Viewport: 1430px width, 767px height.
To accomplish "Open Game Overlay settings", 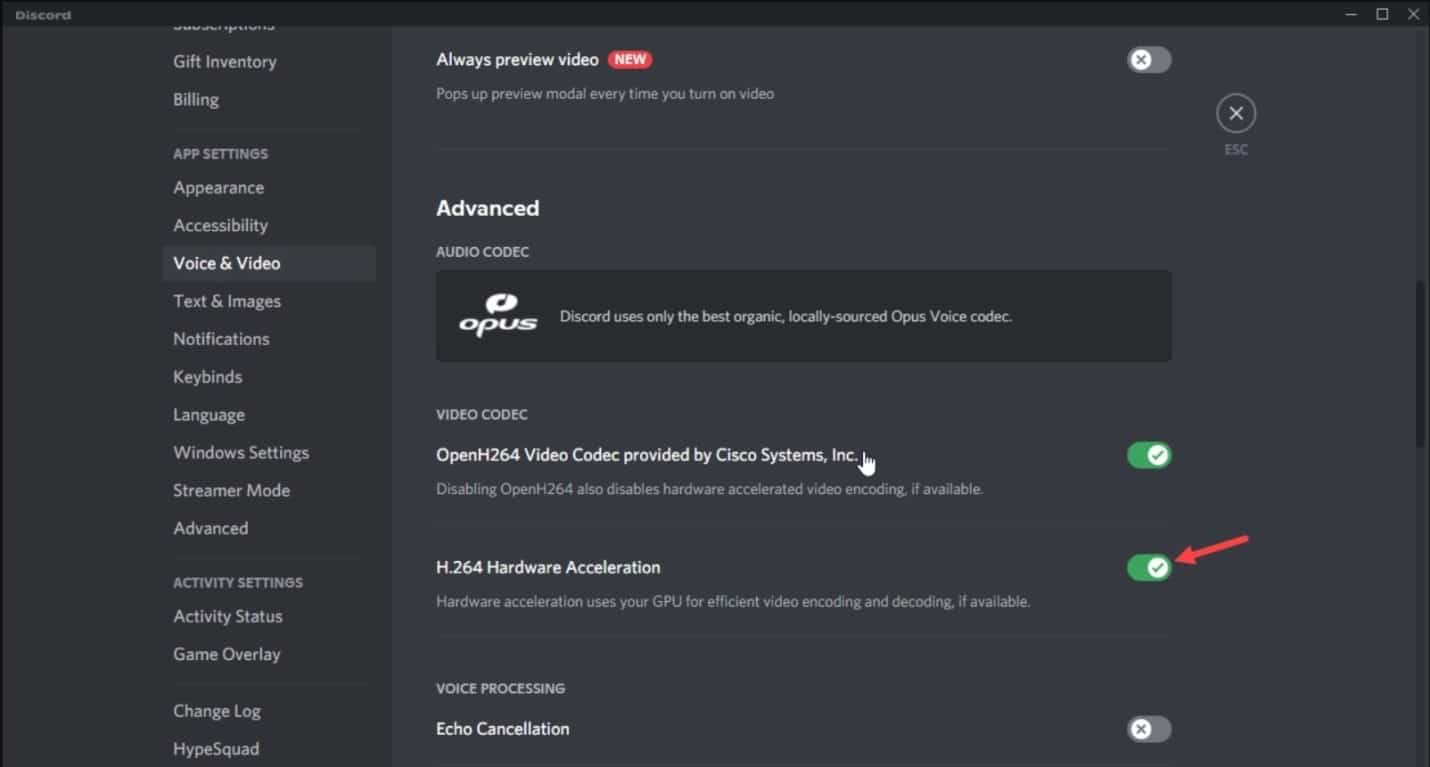I will tap(227, 655).
